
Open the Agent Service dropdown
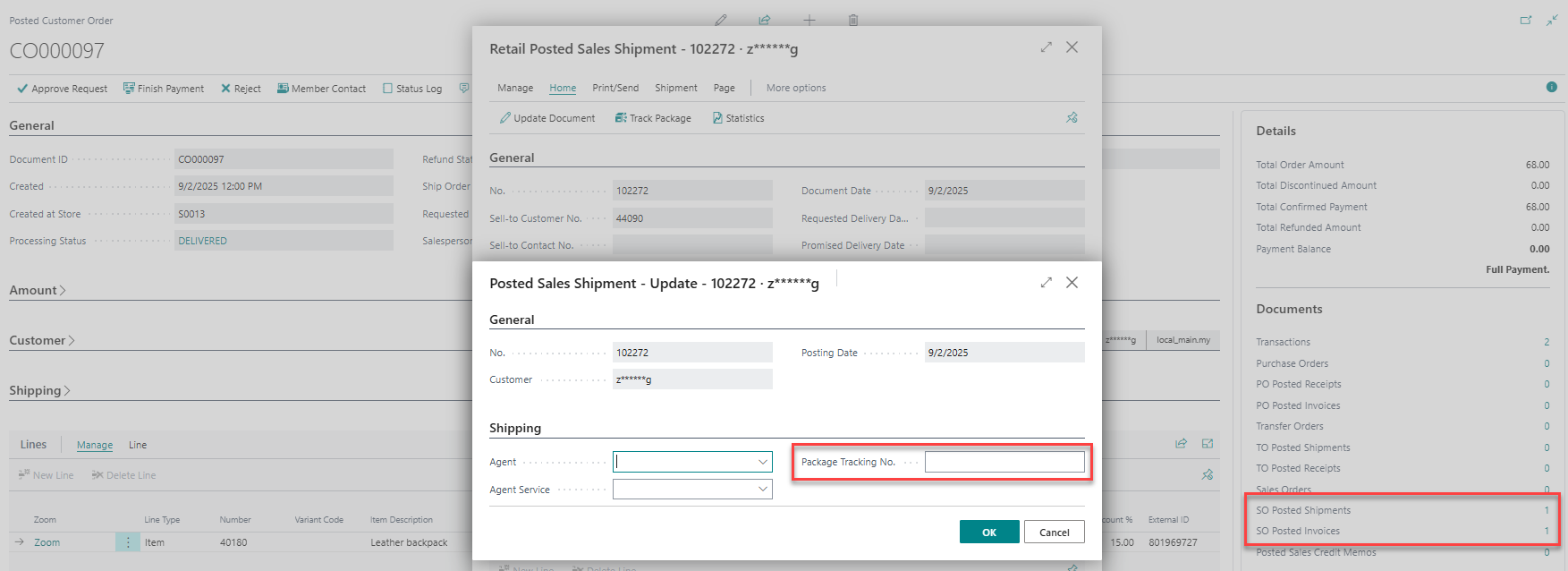pyautogui.click(x=763, y=490)
